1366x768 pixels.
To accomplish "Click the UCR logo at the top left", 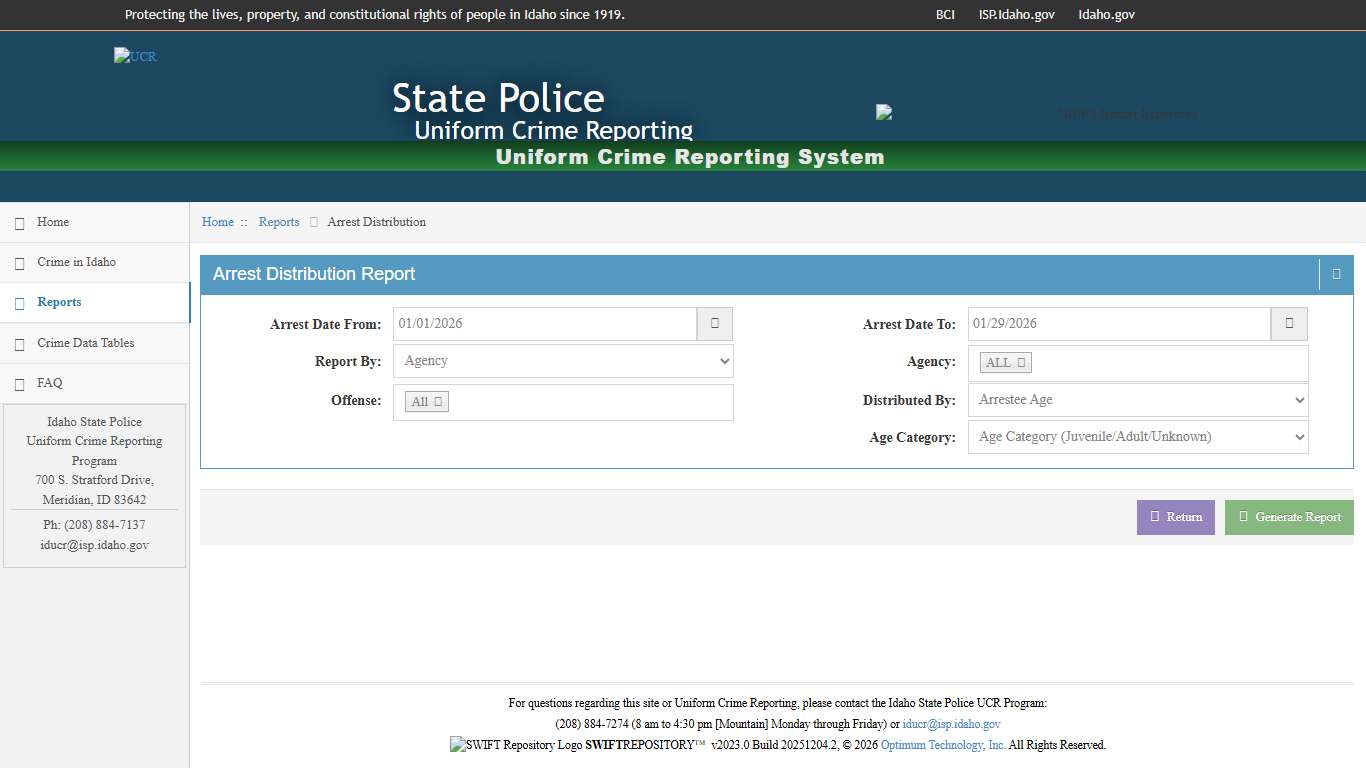I will coord(135,56).
